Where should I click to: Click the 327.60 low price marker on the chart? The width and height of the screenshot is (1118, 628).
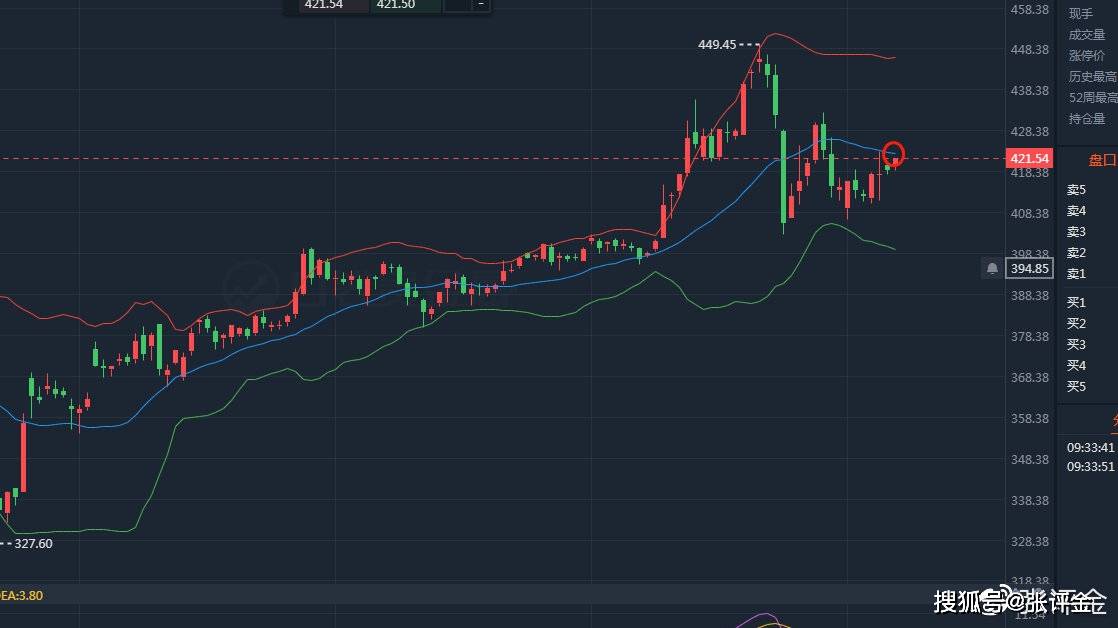click(x=34, y=543)
